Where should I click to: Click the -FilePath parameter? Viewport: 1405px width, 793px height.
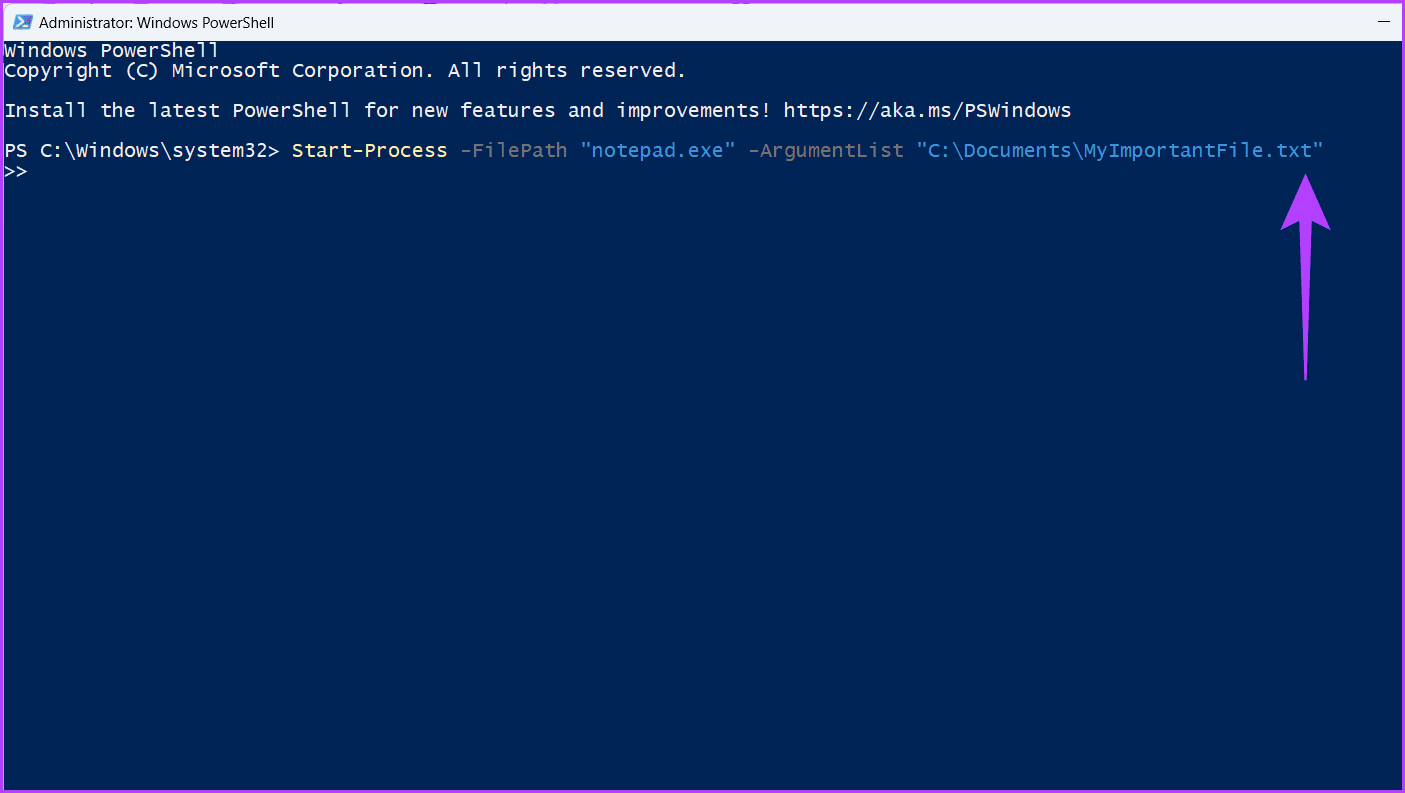[x=514, y=150]
